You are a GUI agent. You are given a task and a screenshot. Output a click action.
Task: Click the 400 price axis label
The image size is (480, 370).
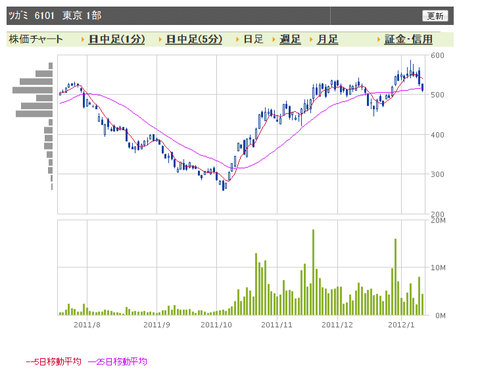(437, 135)
